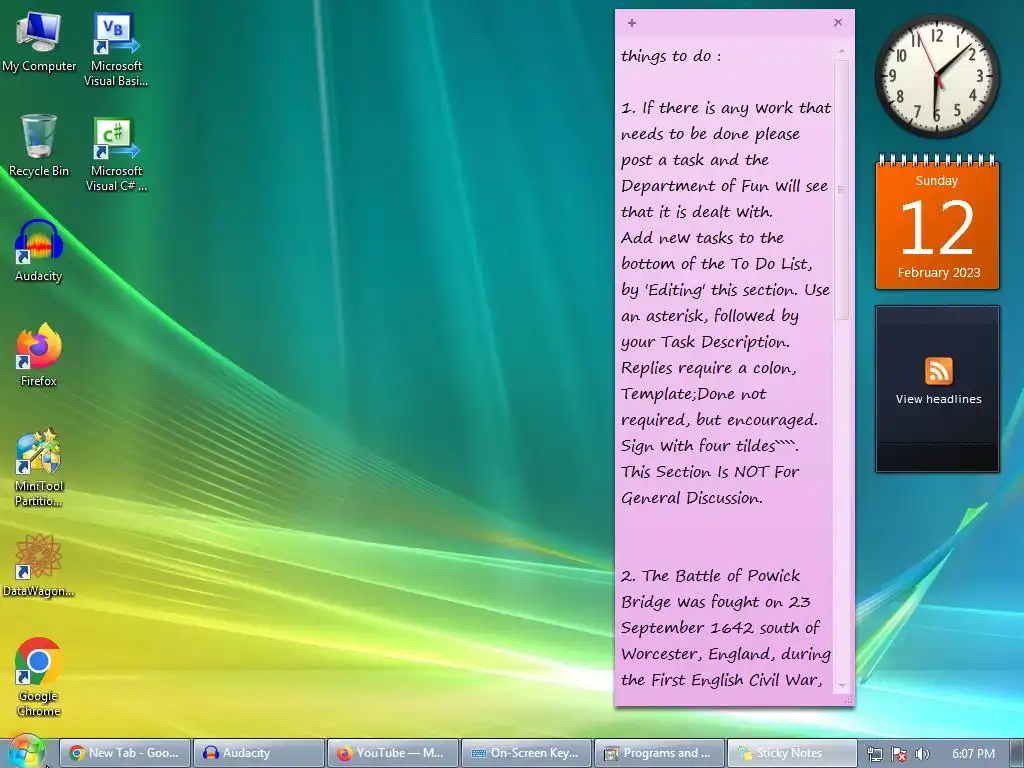Viewport: 1024px width, 768px height.
Task: Select the Audacity desktop shortcut
Action: pos(39,251)
